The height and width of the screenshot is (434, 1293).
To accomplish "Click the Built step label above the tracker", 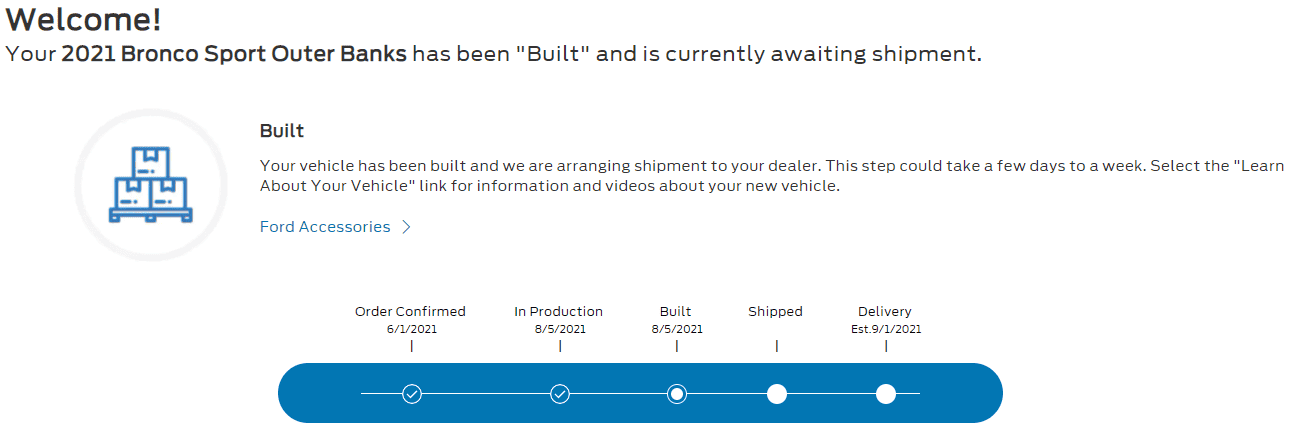I will click(676, 311).
